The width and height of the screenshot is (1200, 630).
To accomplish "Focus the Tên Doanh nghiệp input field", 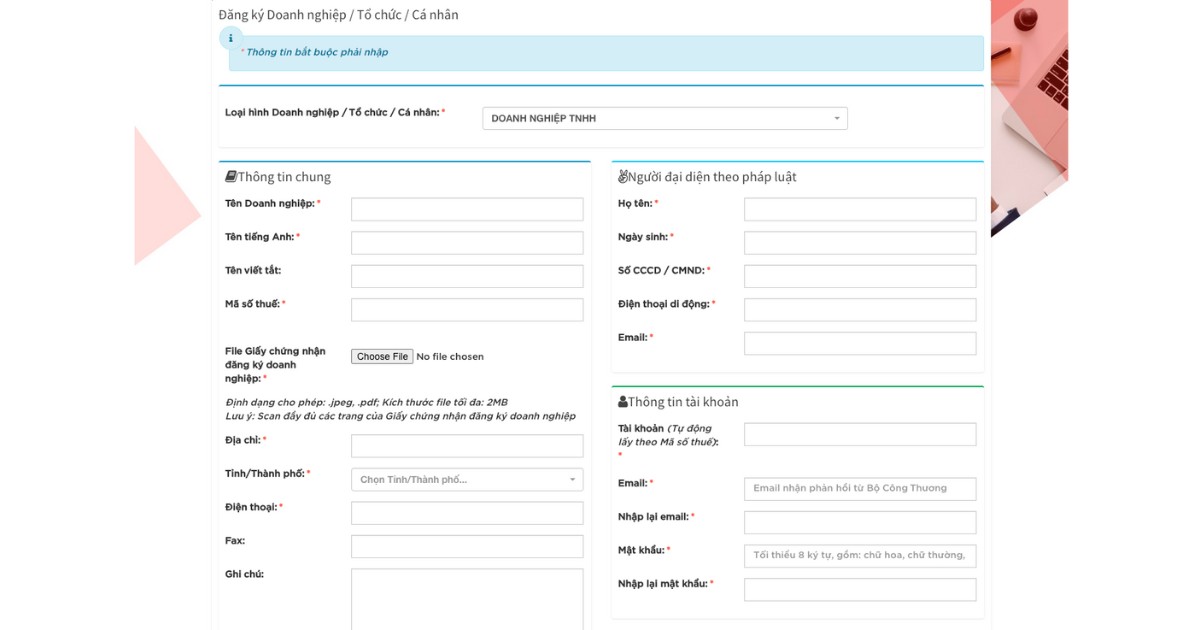I will pos(466,210).
